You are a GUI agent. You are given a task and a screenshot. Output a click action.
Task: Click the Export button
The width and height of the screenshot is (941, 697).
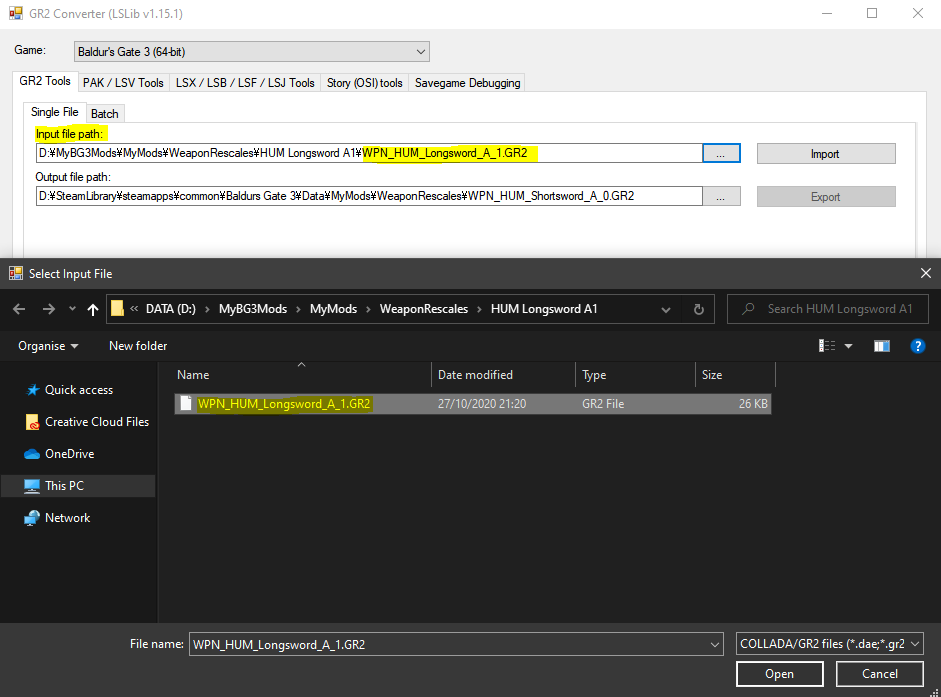click(x=826, y=197)
